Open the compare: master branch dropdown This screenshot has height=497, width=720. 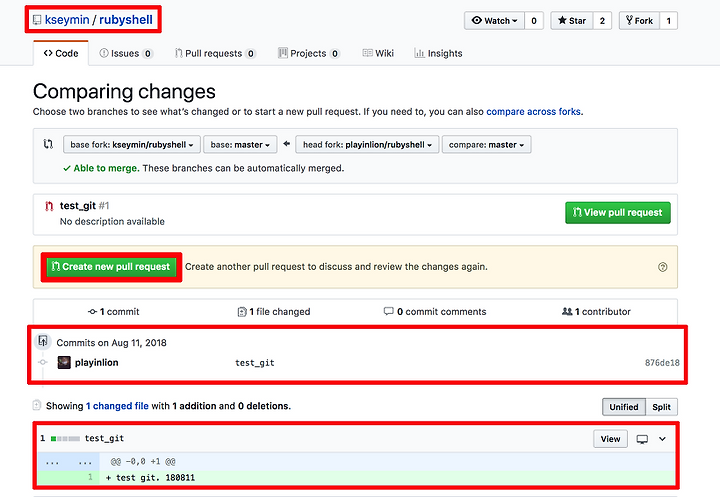(x=486, y=145)
